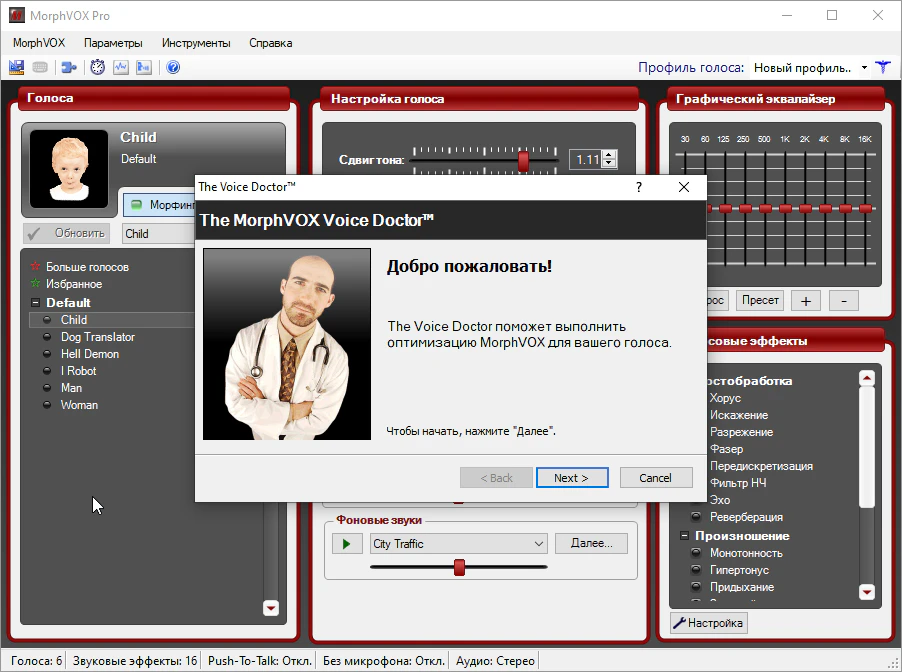This screenshot has height=672, width=902.
Task: Select the Hell Demon voice in the list
Action: tap(89, 354)
